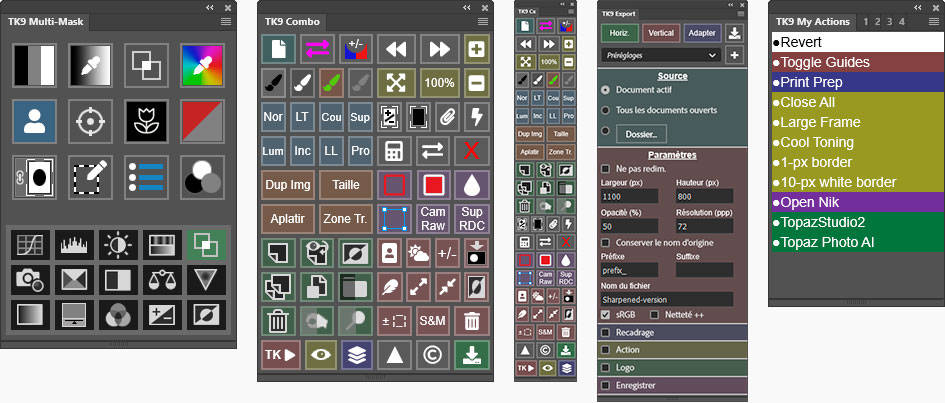Click the calculator icon in TK9 Combo

pos(393,151)
